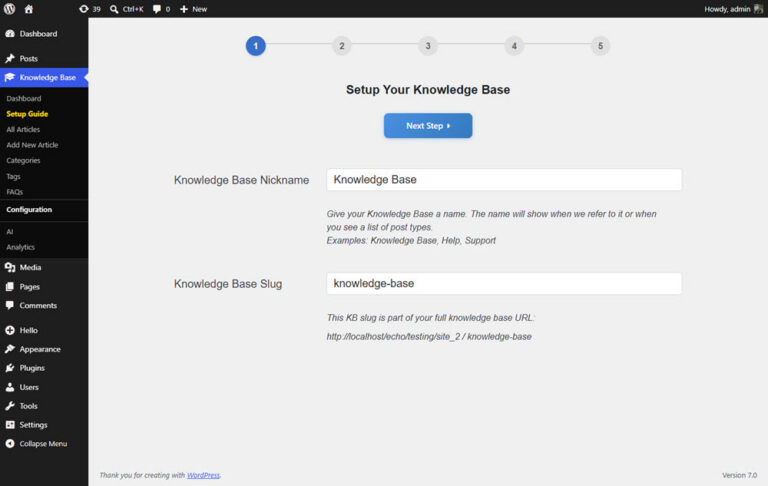768x486 pixels.
Task: Focus the Knowledge Base Nickname field
Action: point(504,180)
